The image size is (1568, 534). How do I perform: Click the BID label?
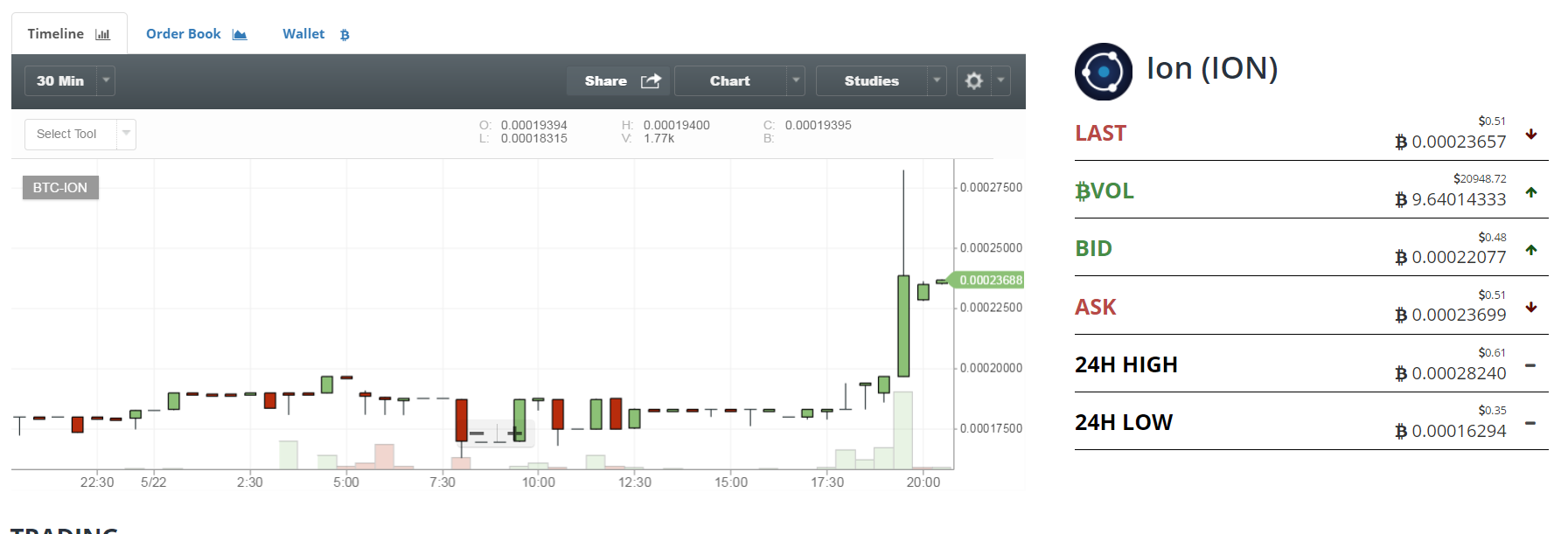1093,249
